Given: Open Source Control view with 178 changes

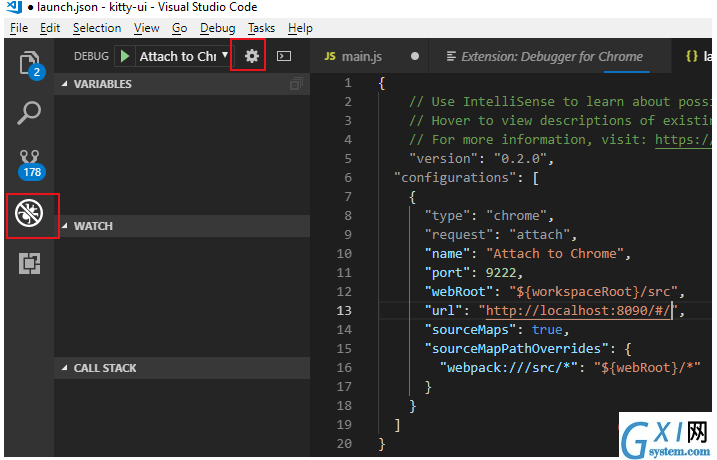Looking at the screenshot, I should coord(31,165).
